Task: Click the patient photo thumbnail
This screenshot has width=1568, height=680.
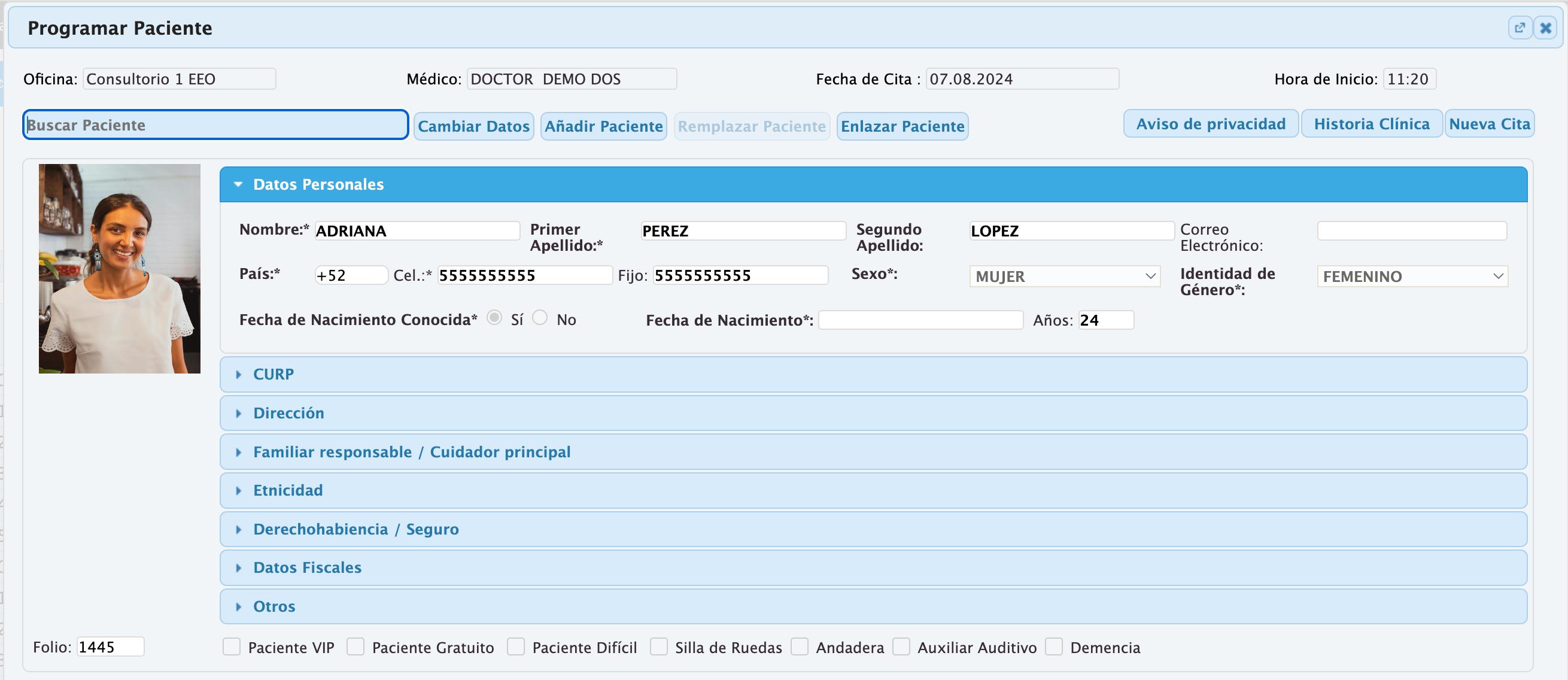Action: [x=119, y=269]
